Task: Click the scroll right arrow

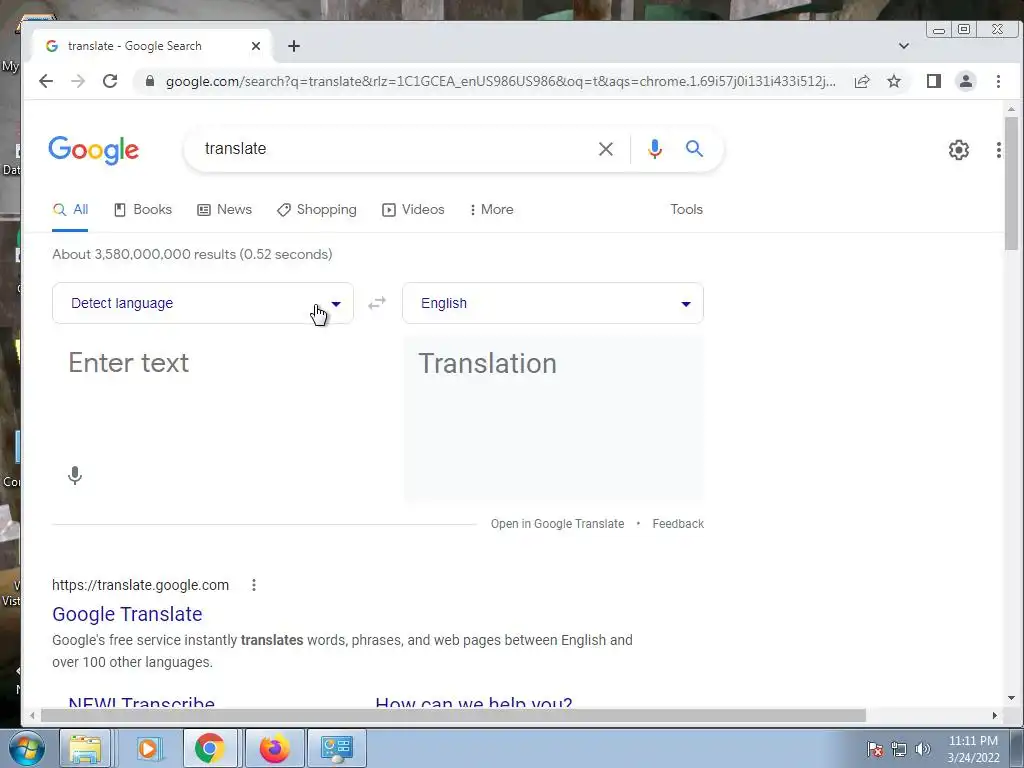Action: click(x=995, y=716)
